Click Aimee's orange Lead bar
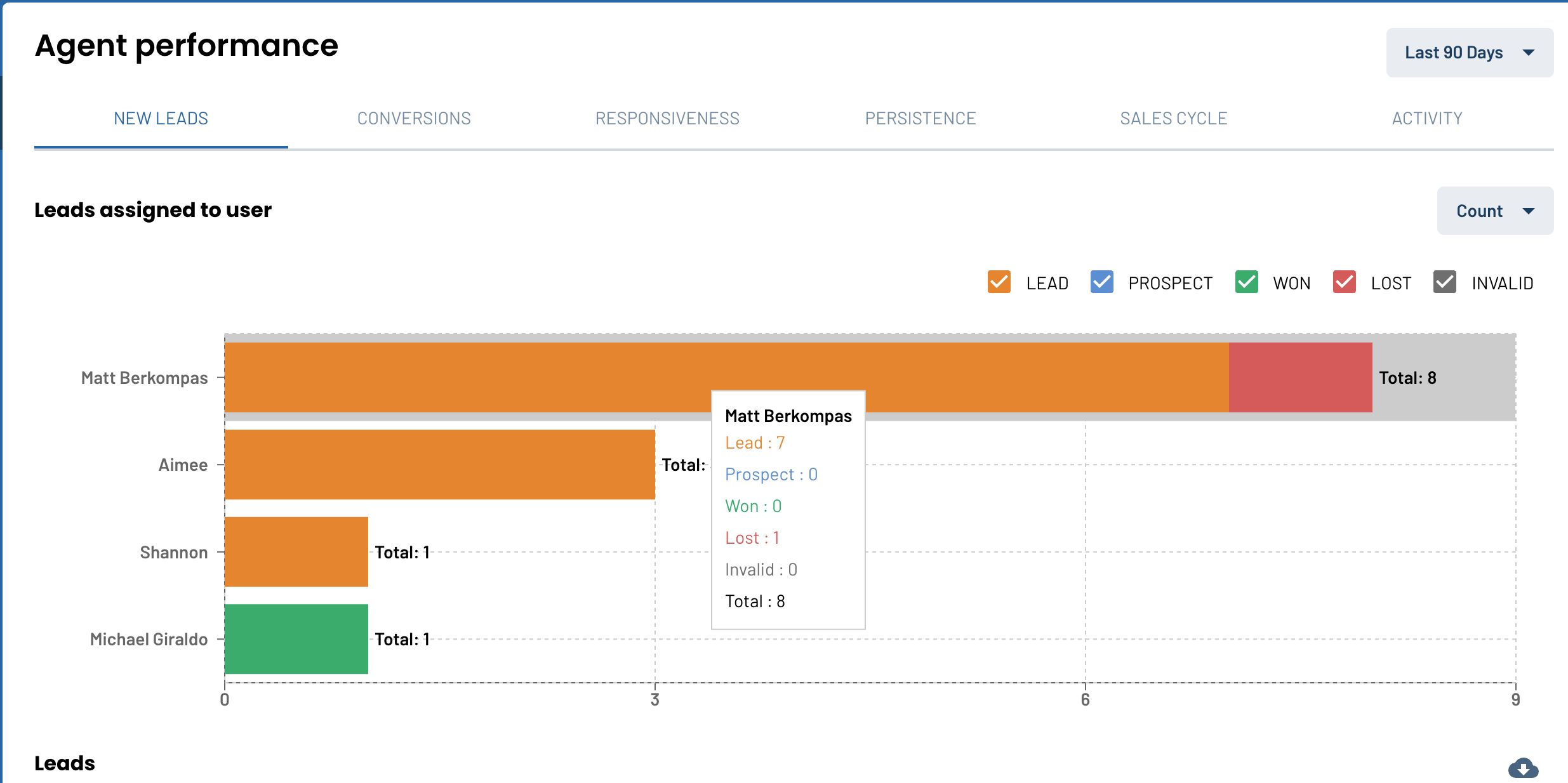The height and width of the screenshot is (783, 1568). click(x=440, y=464)
